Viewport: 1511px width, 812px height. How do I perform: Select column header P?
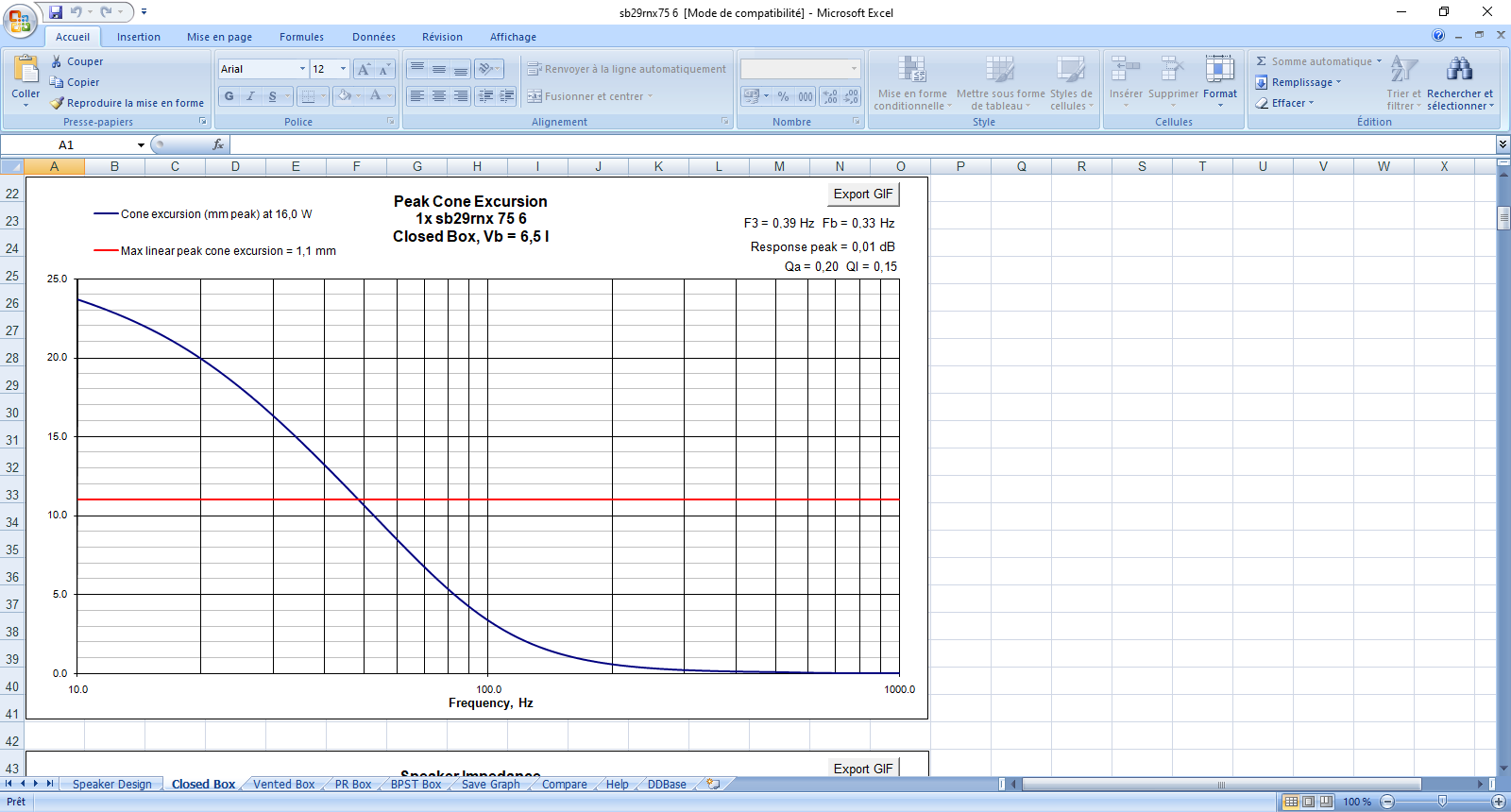coord(960,166)
